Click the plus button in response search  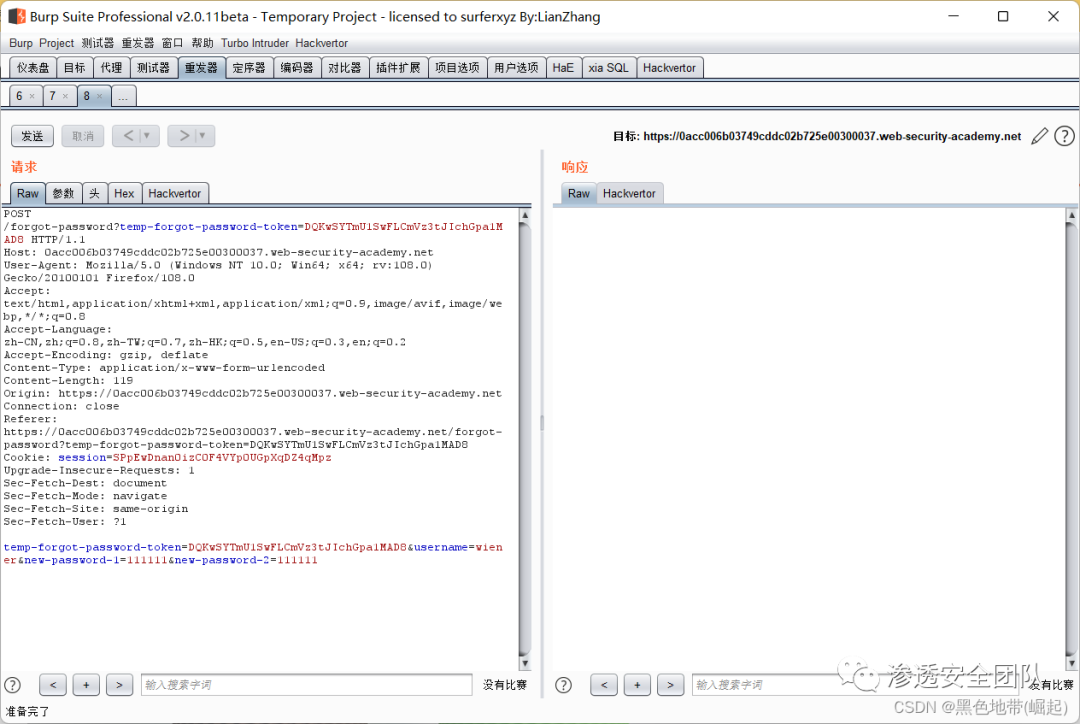pos(637,685)
